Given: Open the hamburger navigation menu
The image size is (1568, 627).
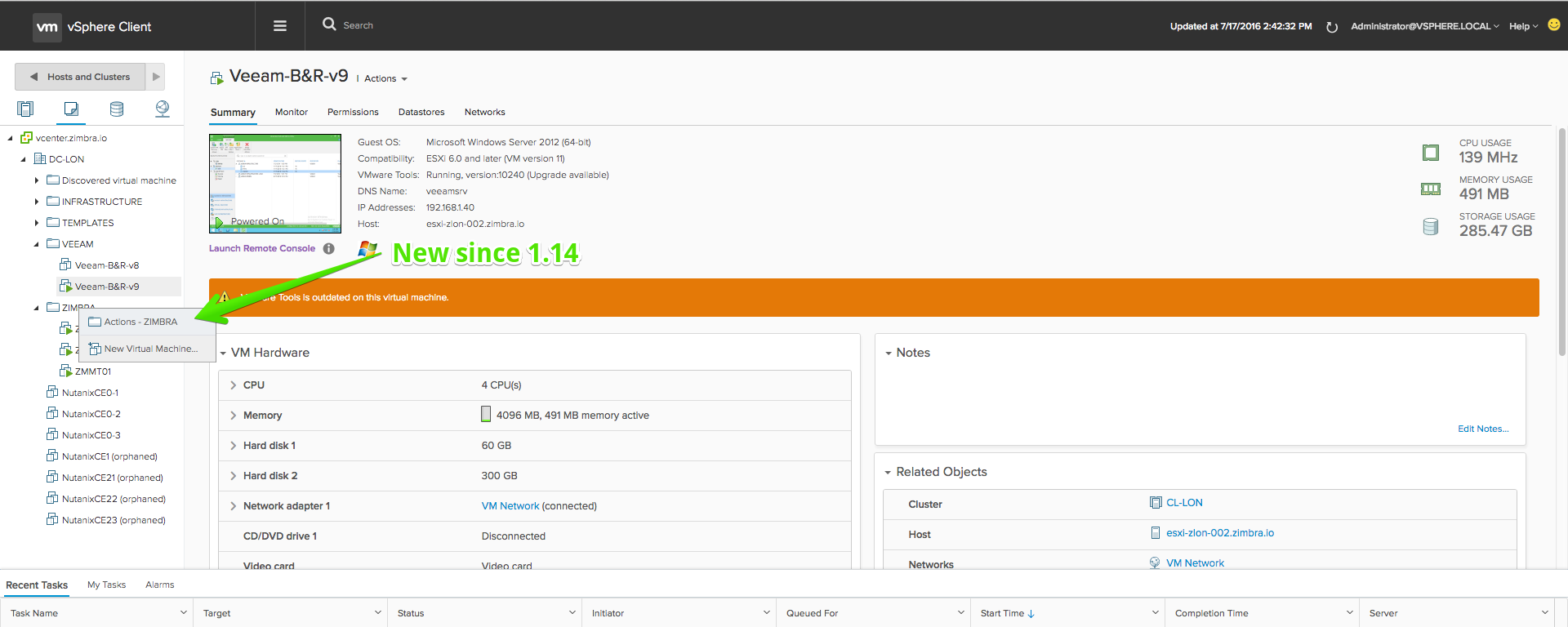Looking at the screenshot, I should (280, 26).
